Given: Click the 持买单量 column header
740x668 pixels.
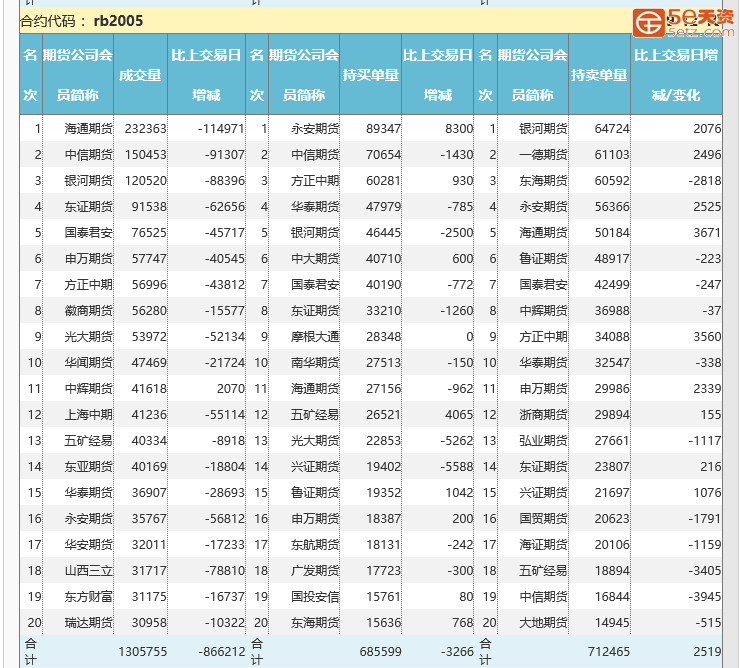Looking at the screenshot, I should [370, 75].
